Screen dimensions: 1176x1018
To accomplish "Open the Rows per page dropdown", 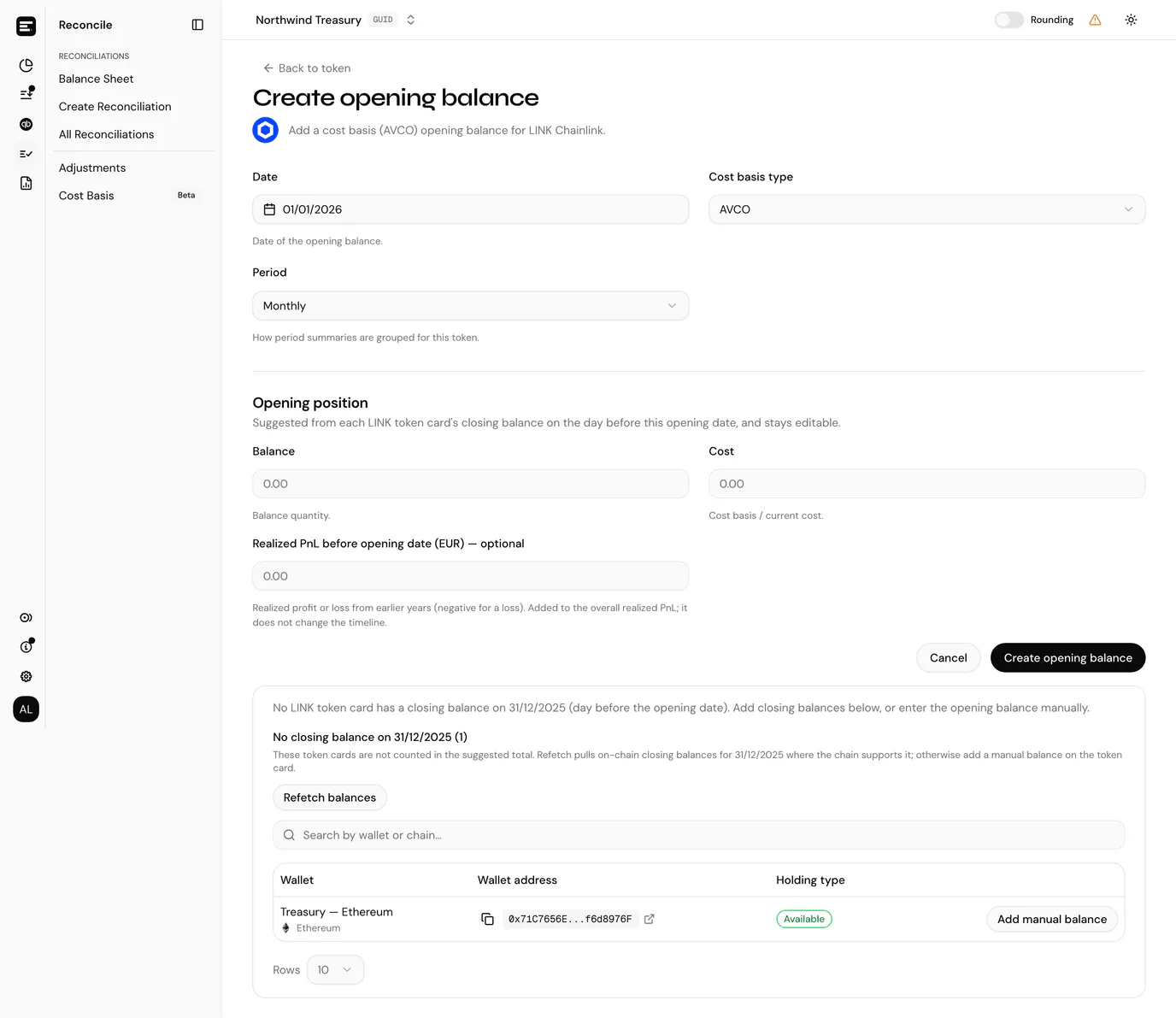I will 335,970.
